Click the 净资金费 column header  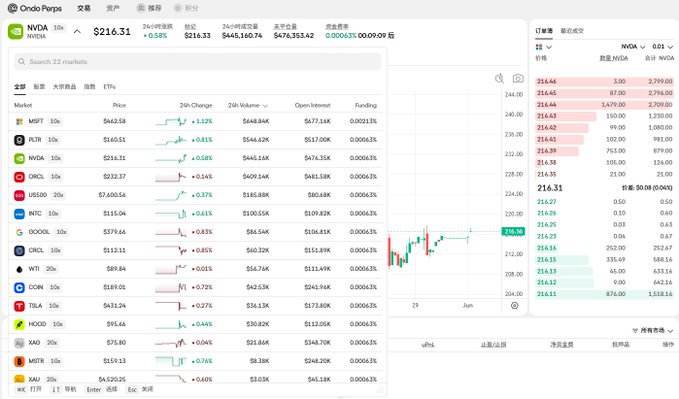coord(562,345)
